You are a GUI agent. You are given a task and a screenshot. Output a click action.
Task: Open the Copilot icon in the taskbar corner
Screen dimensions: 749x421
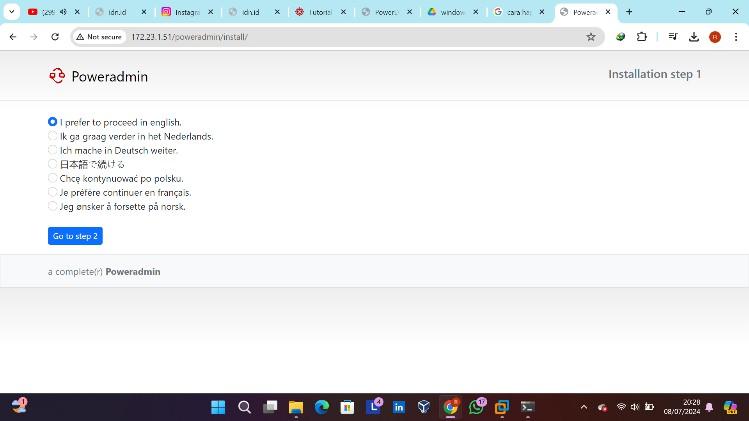pyautogui.click(x=730, y=407)
